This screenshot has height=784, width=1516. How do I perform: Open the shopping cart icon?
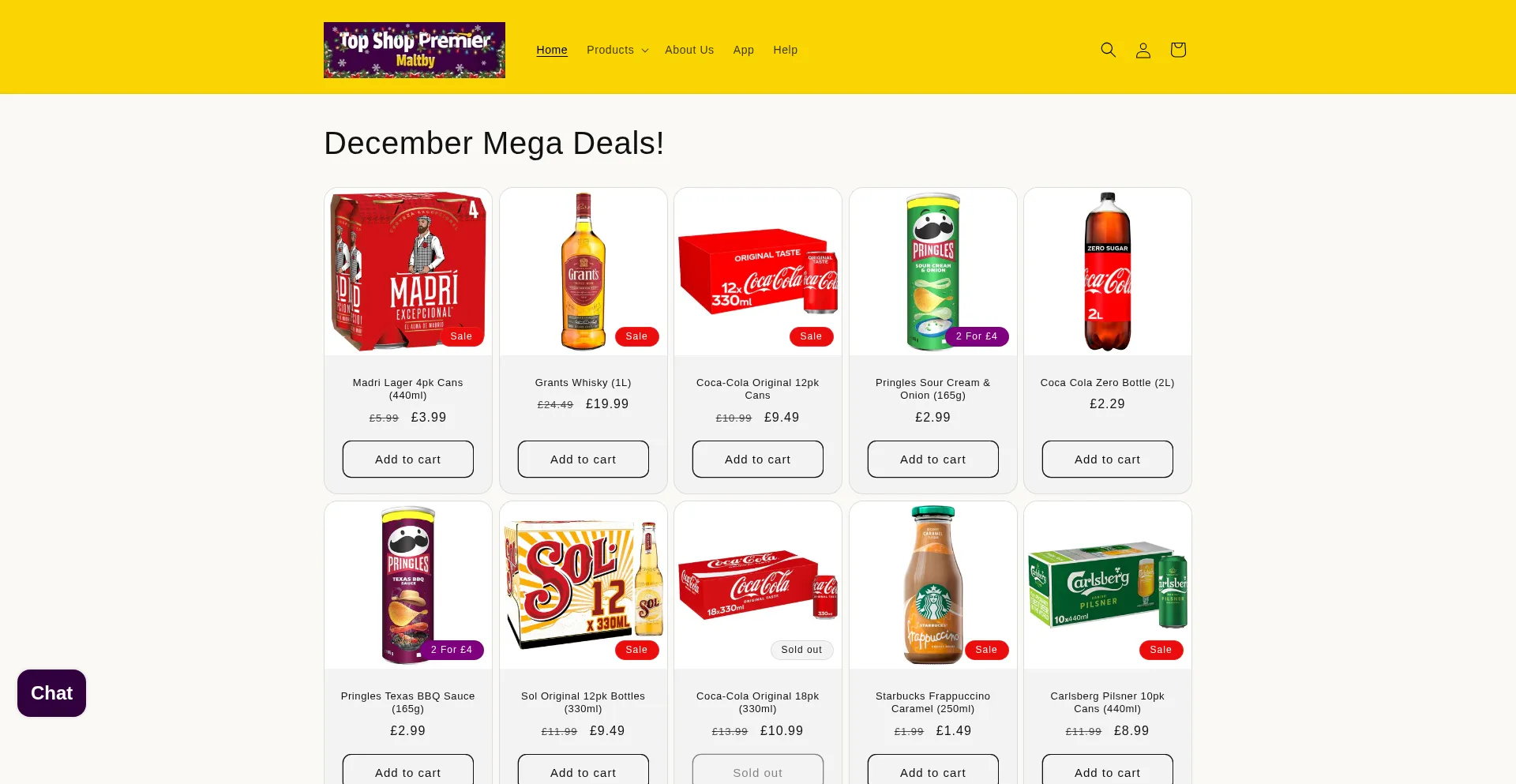click(1177, 50)
